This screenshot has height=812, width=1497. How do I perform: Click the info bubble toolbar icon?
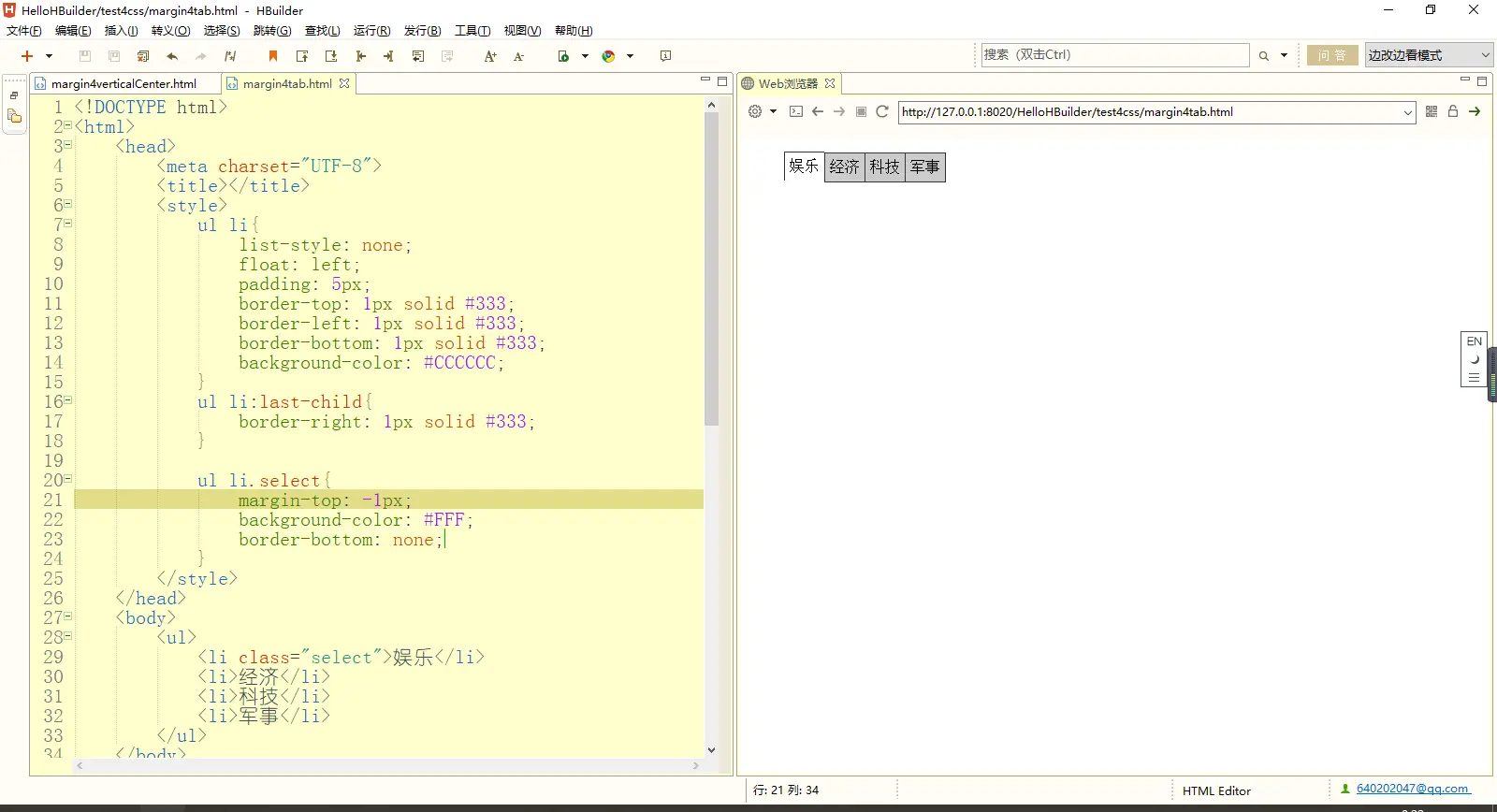pyautogui.click(x=665, y=56)
